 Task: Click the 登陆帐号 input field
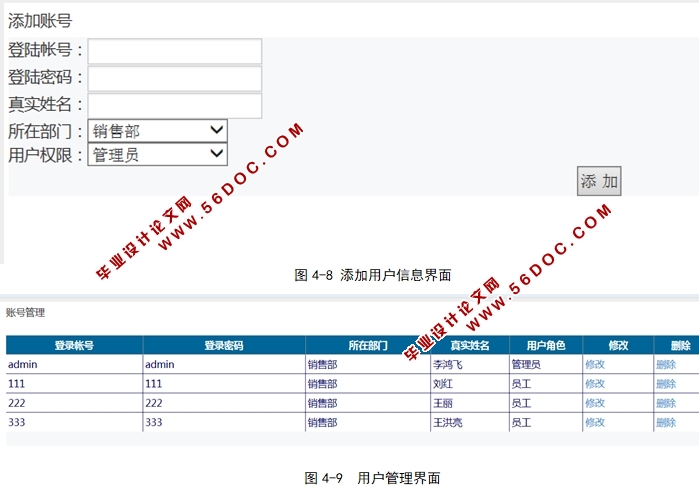coord(175,51)
